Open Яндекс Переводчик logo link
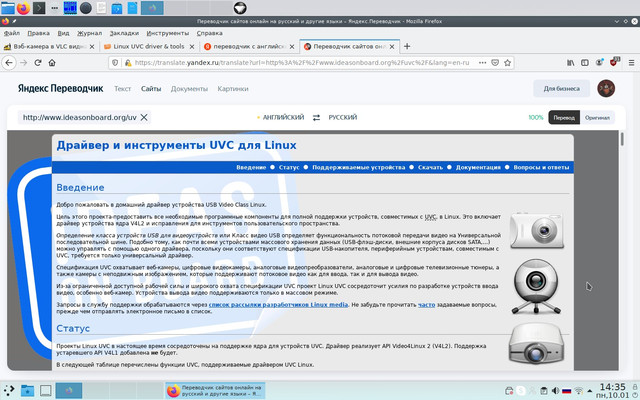Viewport: 640px width, 400px height. coord(60,88)
